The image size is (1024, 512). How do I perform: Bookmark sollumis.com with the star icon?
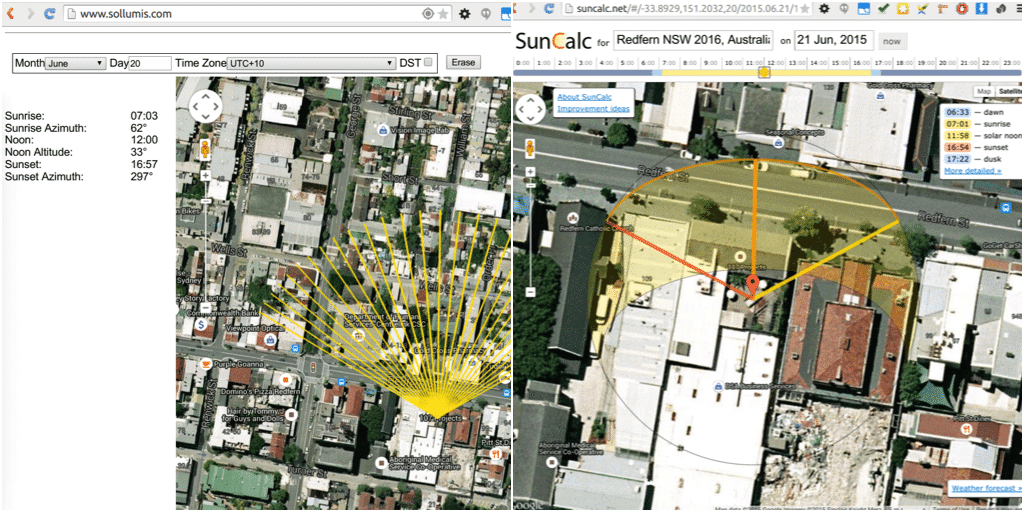443,13
